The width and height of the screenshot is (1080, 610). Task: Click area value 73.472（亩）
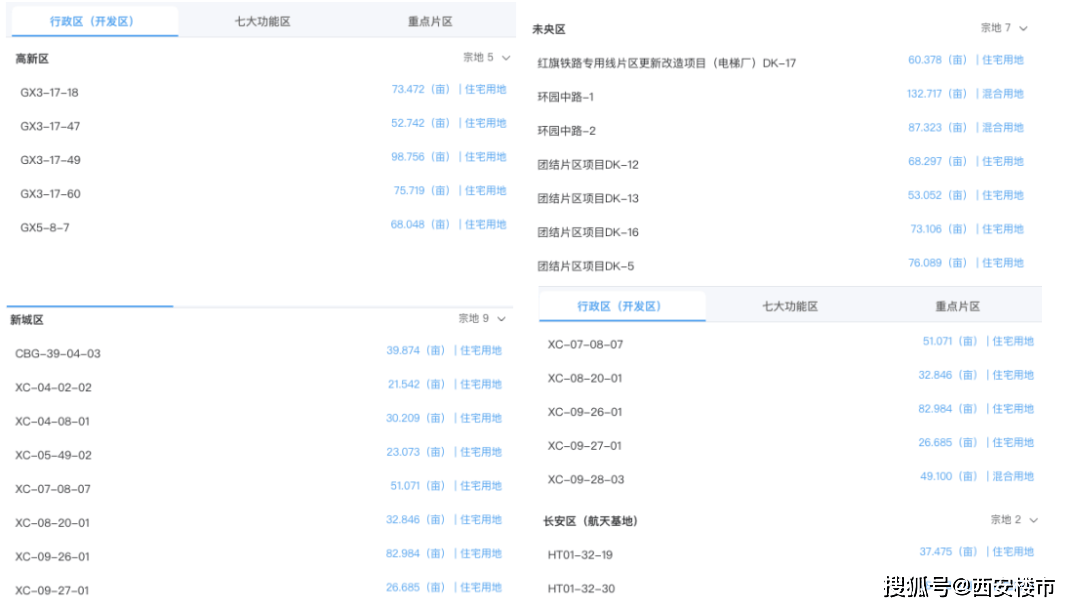(420, 89)
